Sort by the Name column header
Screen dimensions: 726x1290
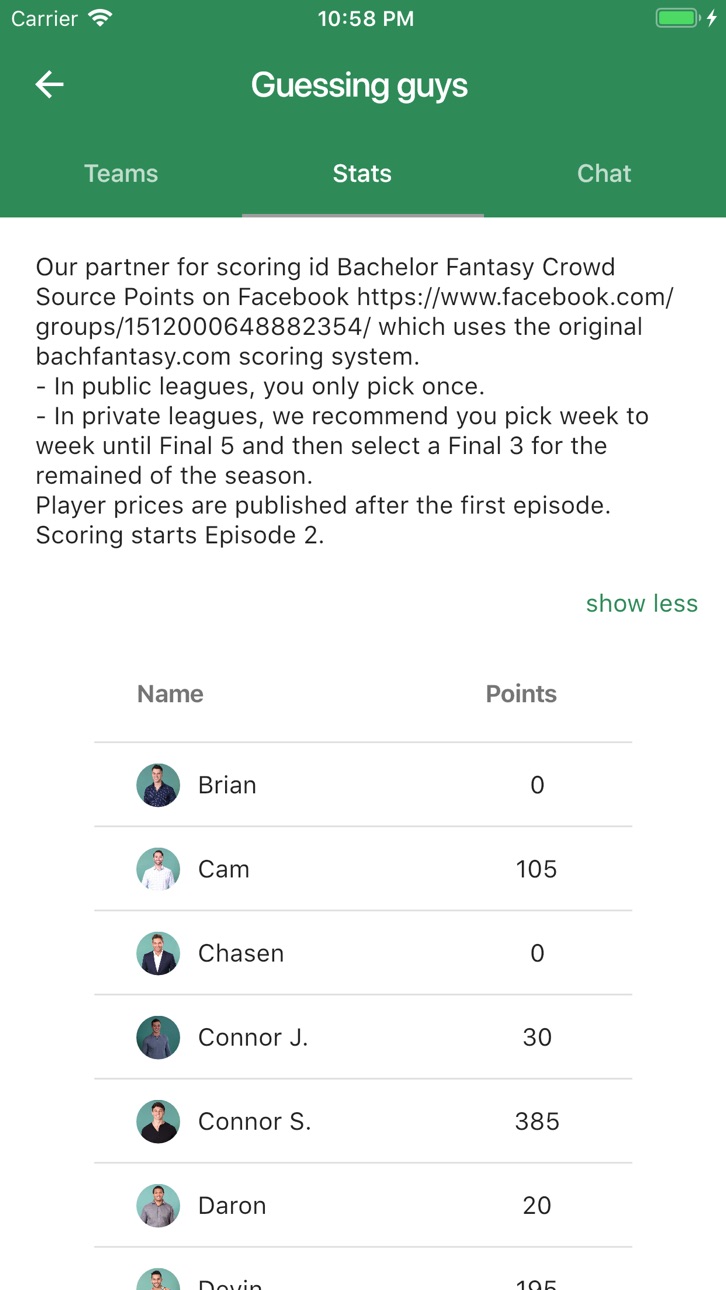(x=170, y=694)
